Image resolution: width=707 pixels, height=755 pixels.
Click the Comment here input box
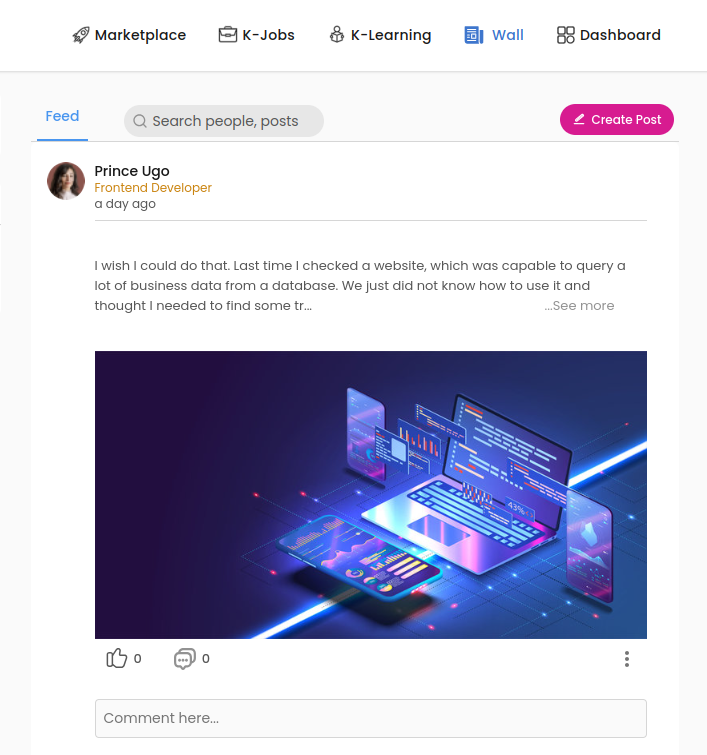click(x=371, y=718)
